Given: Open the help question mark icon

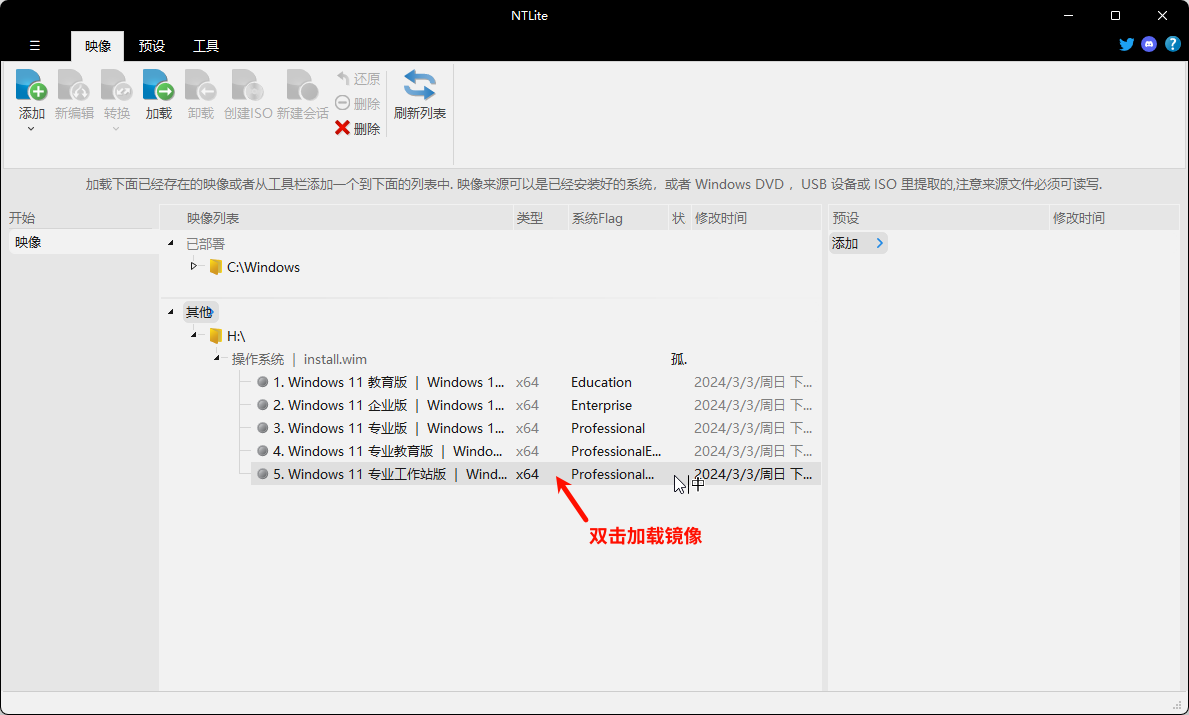Looking at the screenshot, I should pyautogui.click(x=1172, y=44).
